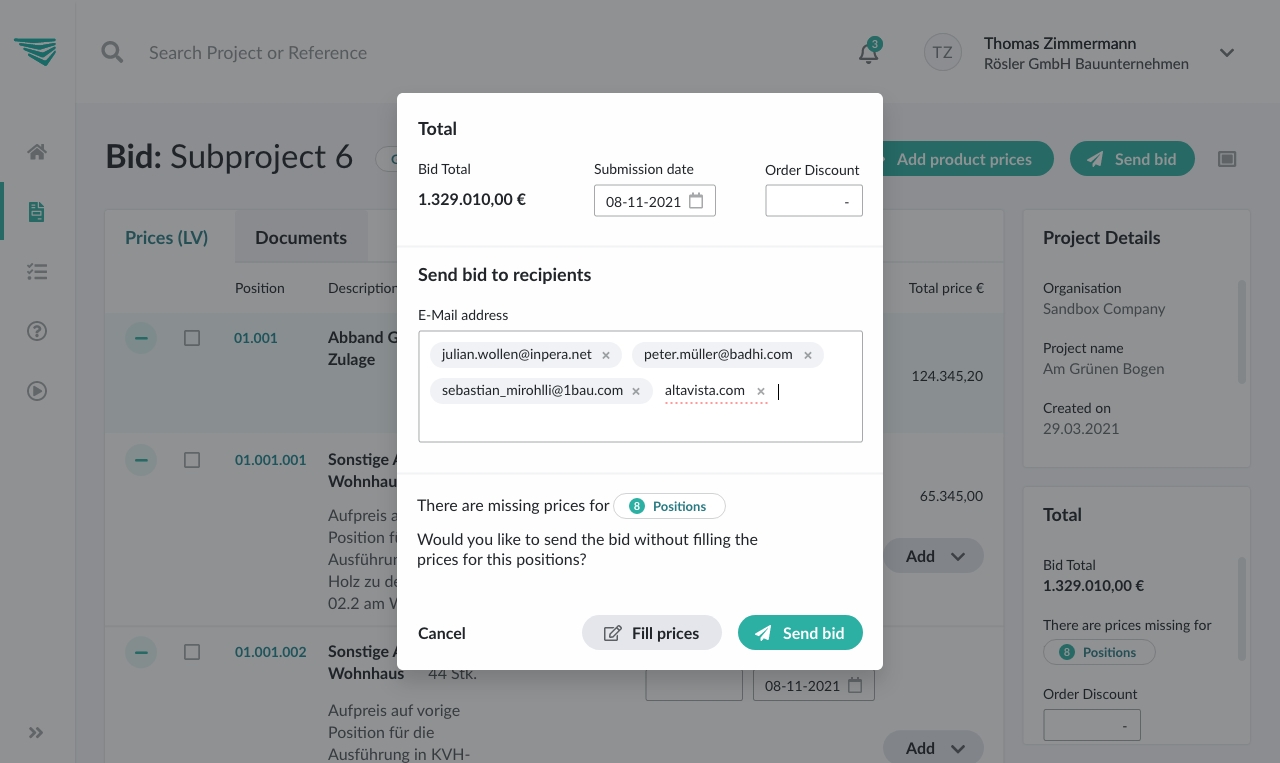Expand sidebar with double chevron
The width and height of the screenshot is (1280, 763).
point(36,732)
